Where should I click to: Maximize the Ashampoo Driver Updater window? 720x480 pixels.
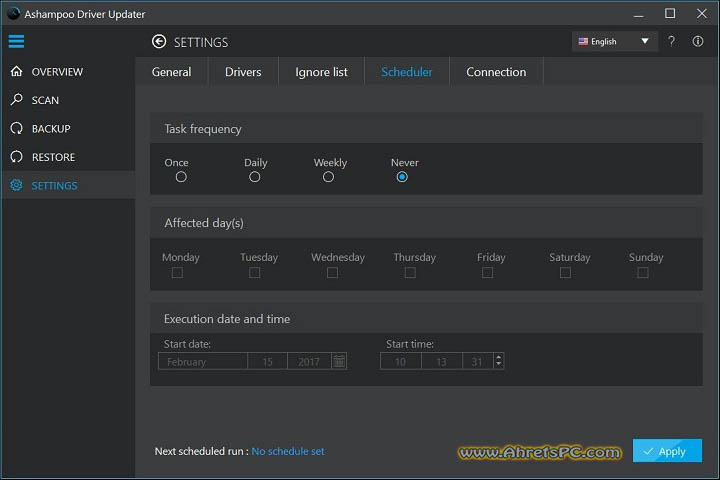pyautogui.click(x=670, y=14)
